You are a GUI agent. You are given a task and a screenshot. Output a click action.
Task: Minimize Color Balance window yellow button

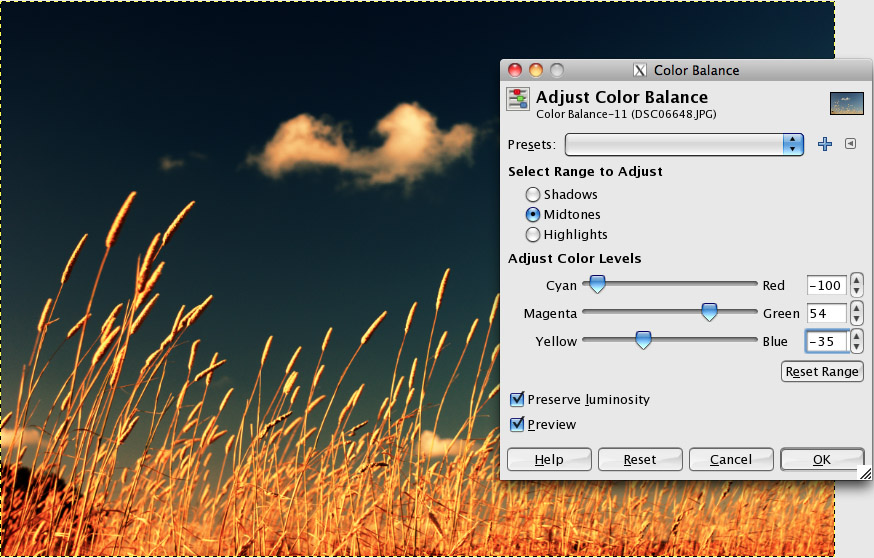[x=536, y=70]
